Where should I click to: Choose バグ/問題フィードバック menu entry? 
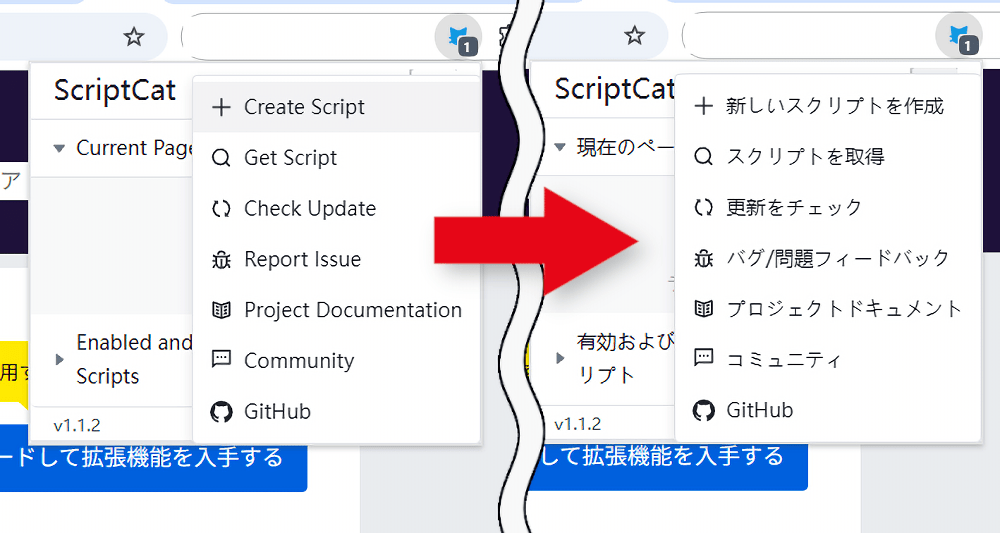pos(828,258)
